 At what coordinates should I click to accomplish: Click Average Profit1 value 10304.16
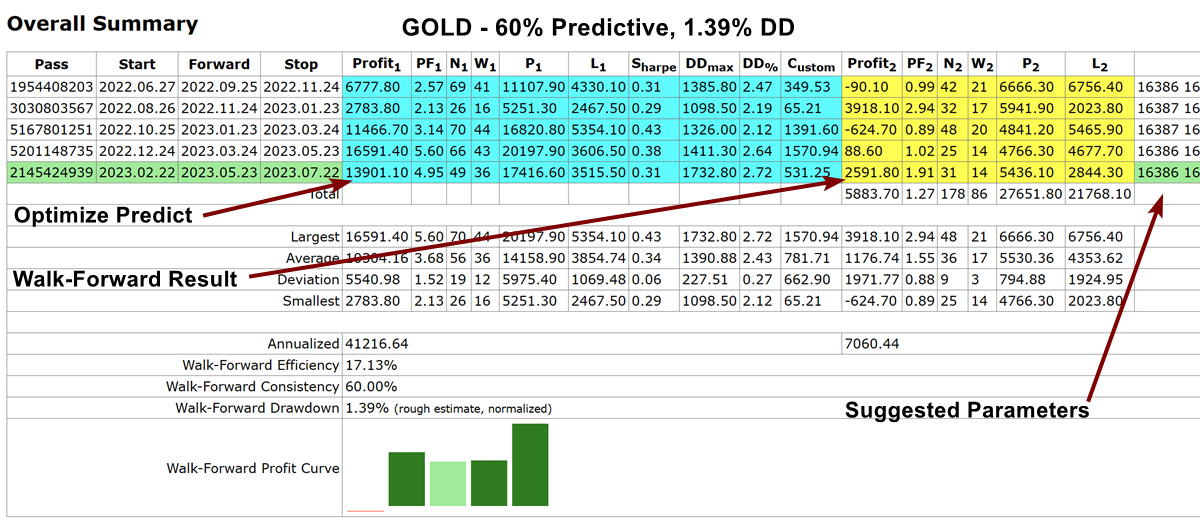coord(378,257)
